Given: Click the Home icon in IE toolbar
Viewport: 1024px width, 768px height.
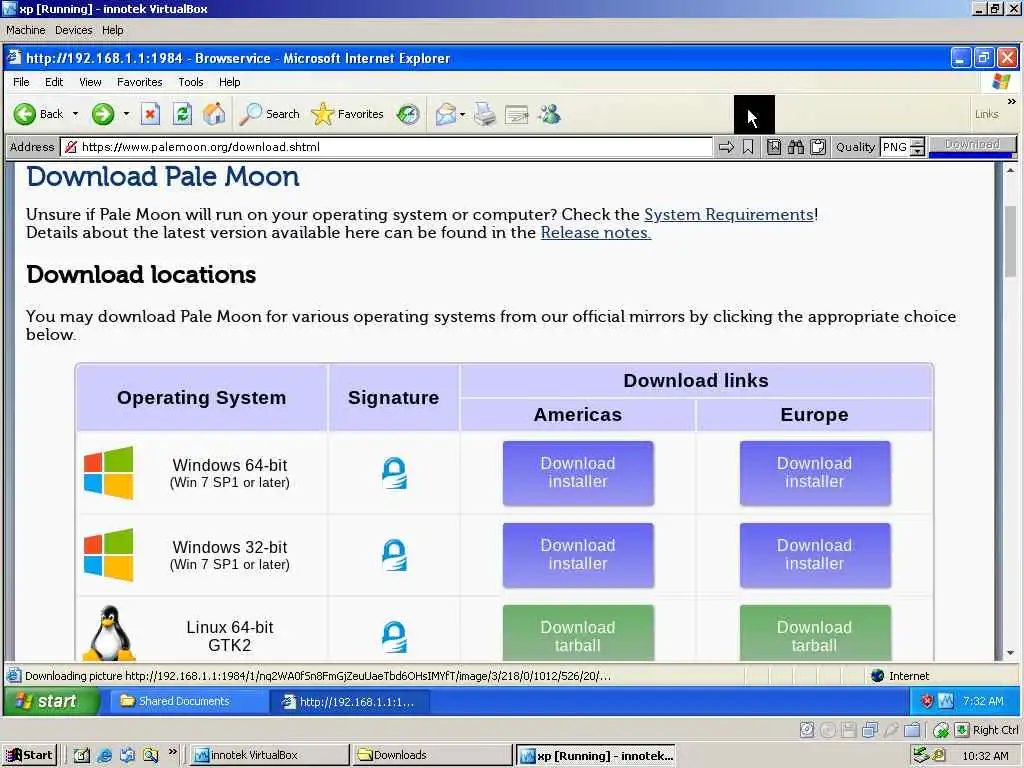Looking at the screenshot, I should tap(214, 114).
